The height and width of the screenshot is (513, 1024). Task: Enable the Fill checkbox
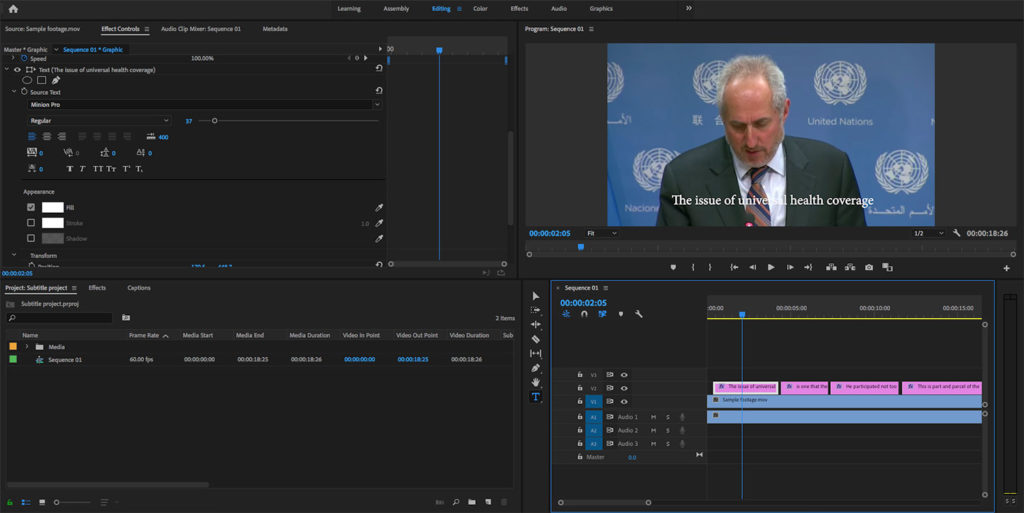click(31, 207)
